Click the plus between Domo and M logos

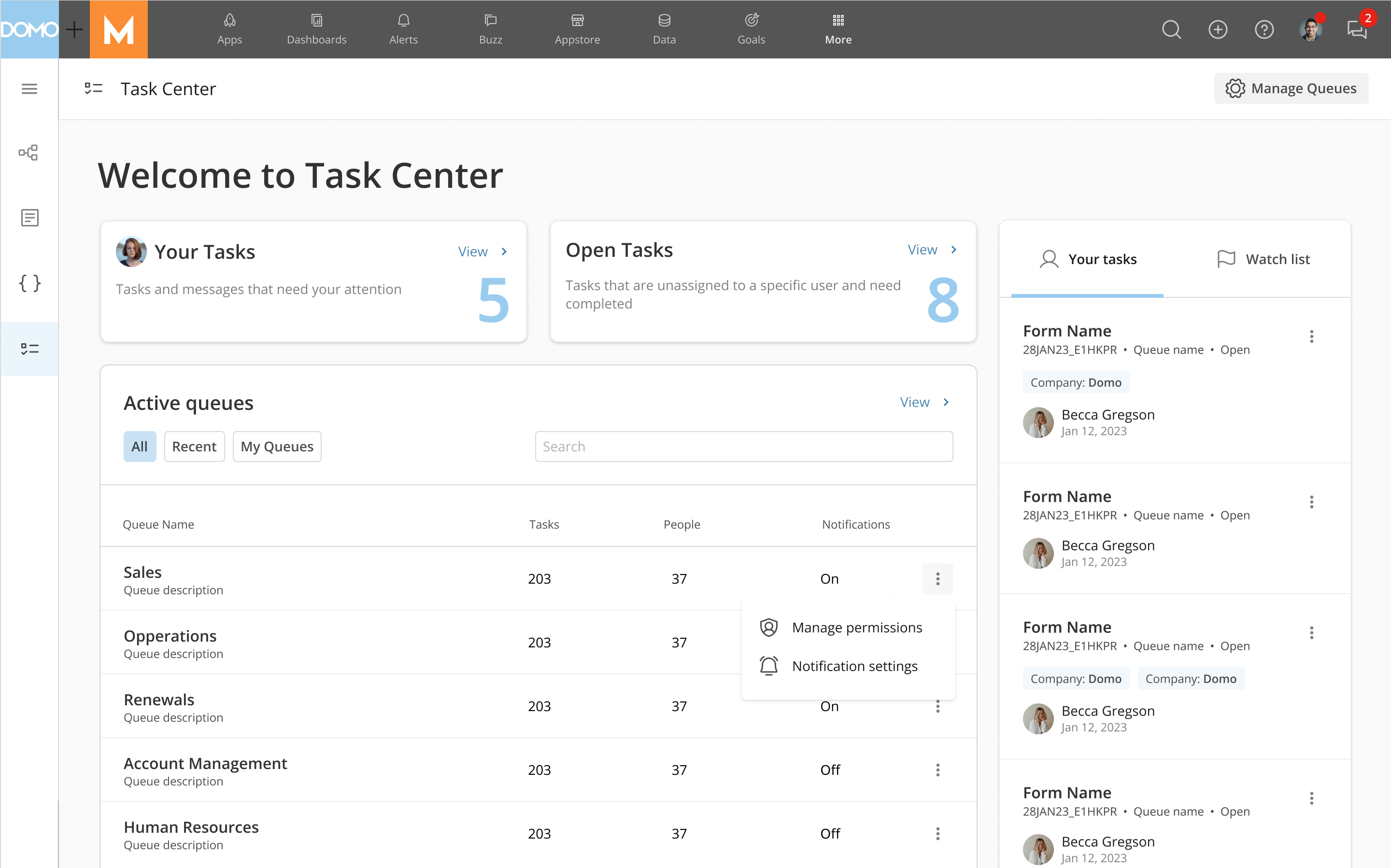click(x=74, y=29)
